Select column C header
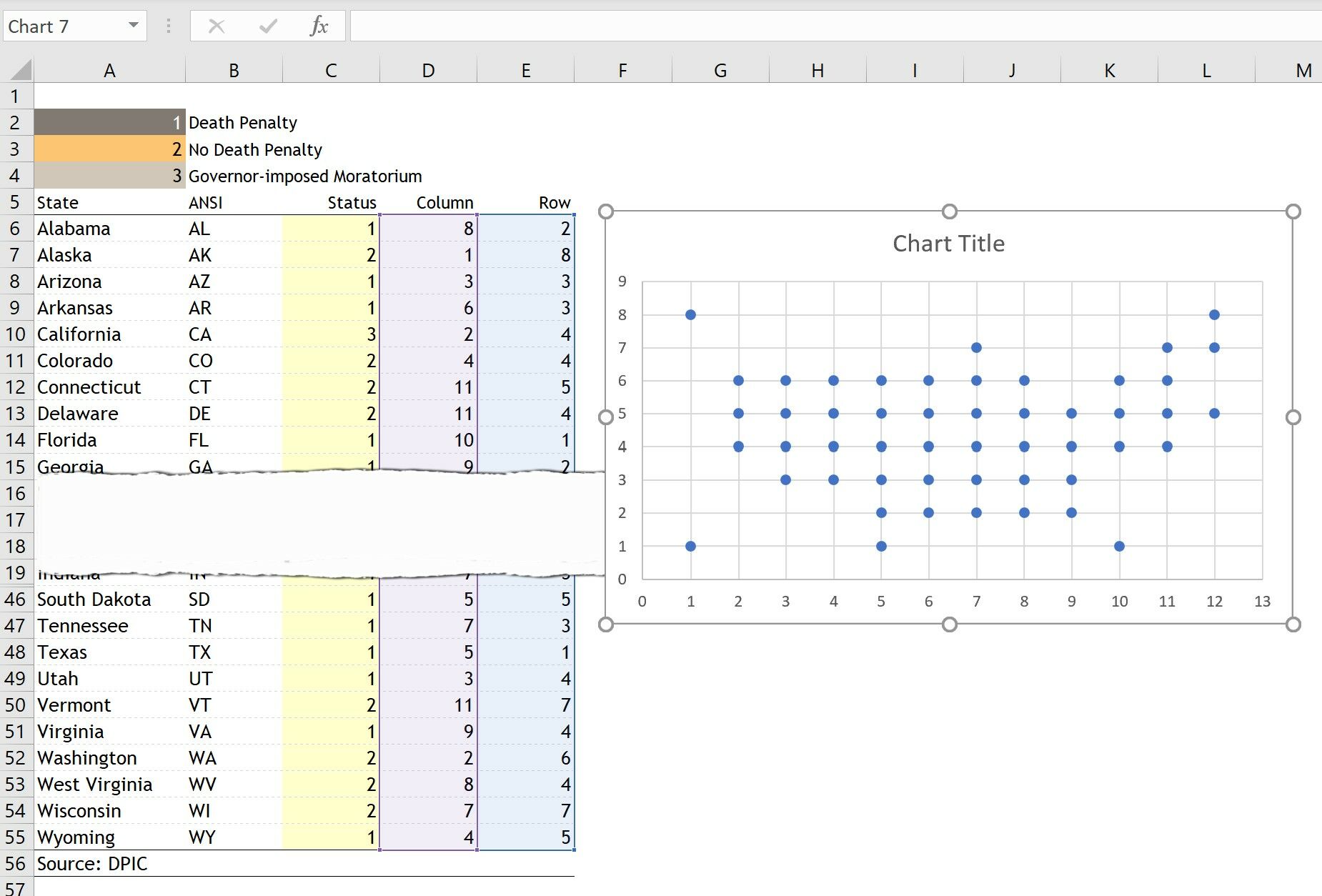Screen dimensions: 1322x896 click(330, 70)
